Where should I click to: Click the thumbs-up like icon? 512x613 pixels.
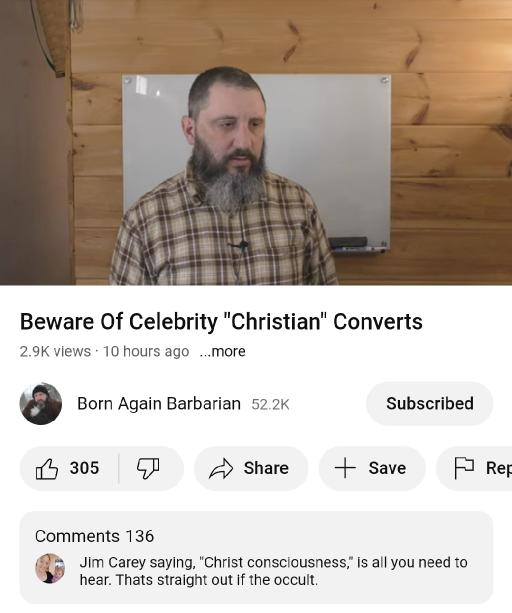click(47, 468)
